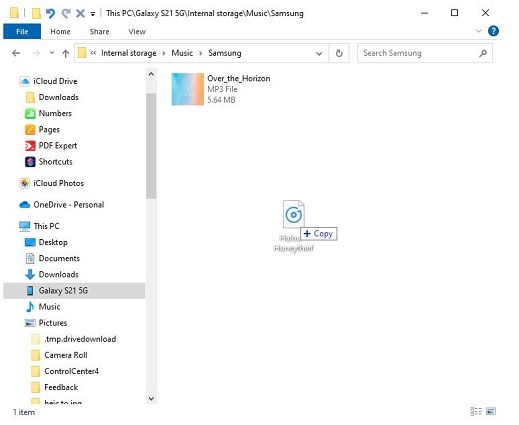Select the Camera Roll folder
The width and height of the screenshot is (519, 425).
coord(66,355)
